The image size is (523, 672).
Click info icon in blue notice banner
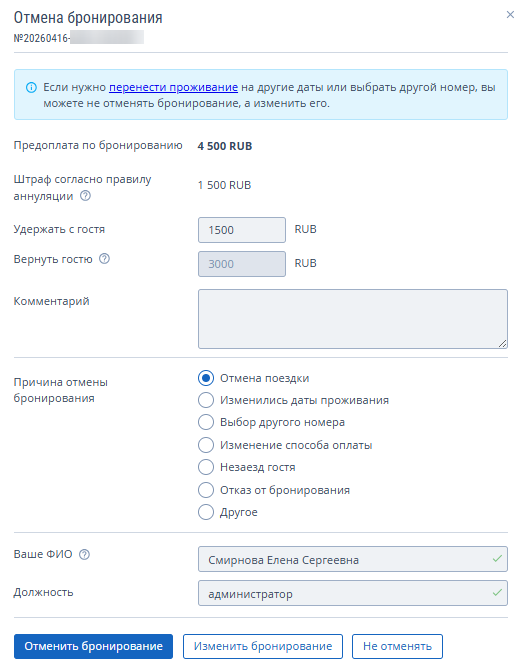tap(31, 87)
